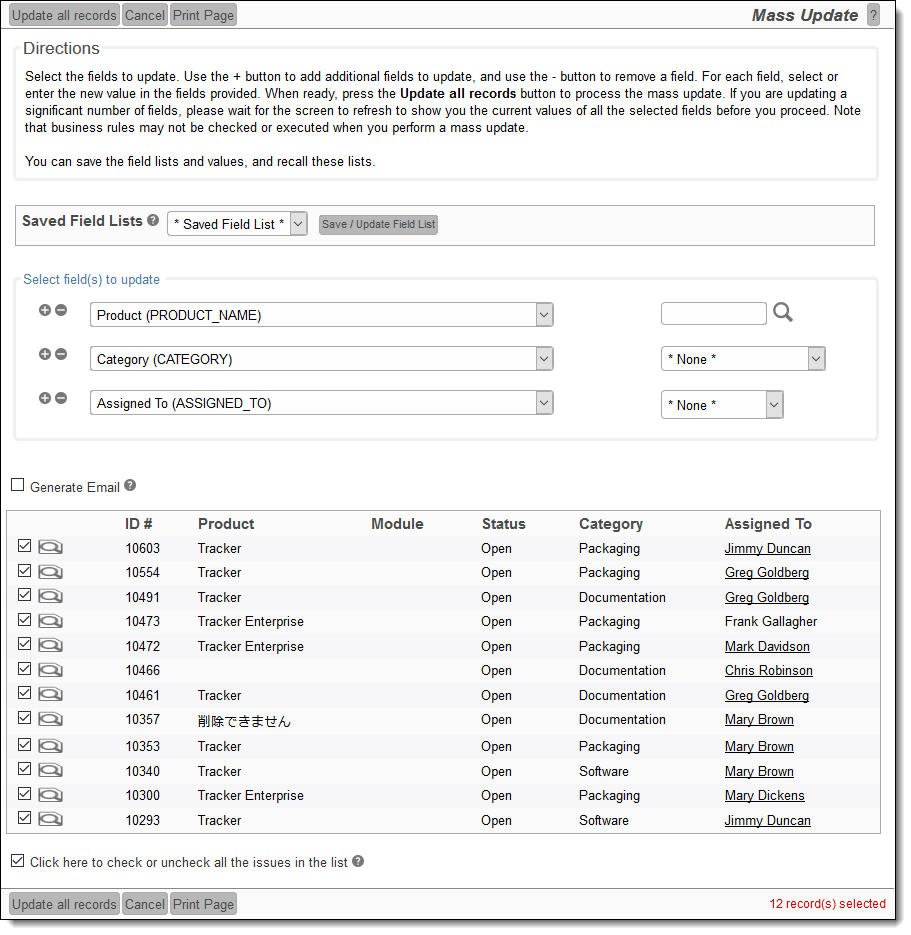The height and width of the screenshot is (935, 911).
Task: Open Mark Davidson link for issue 10472
Action: pyautogui.click(x=767, y=646)
